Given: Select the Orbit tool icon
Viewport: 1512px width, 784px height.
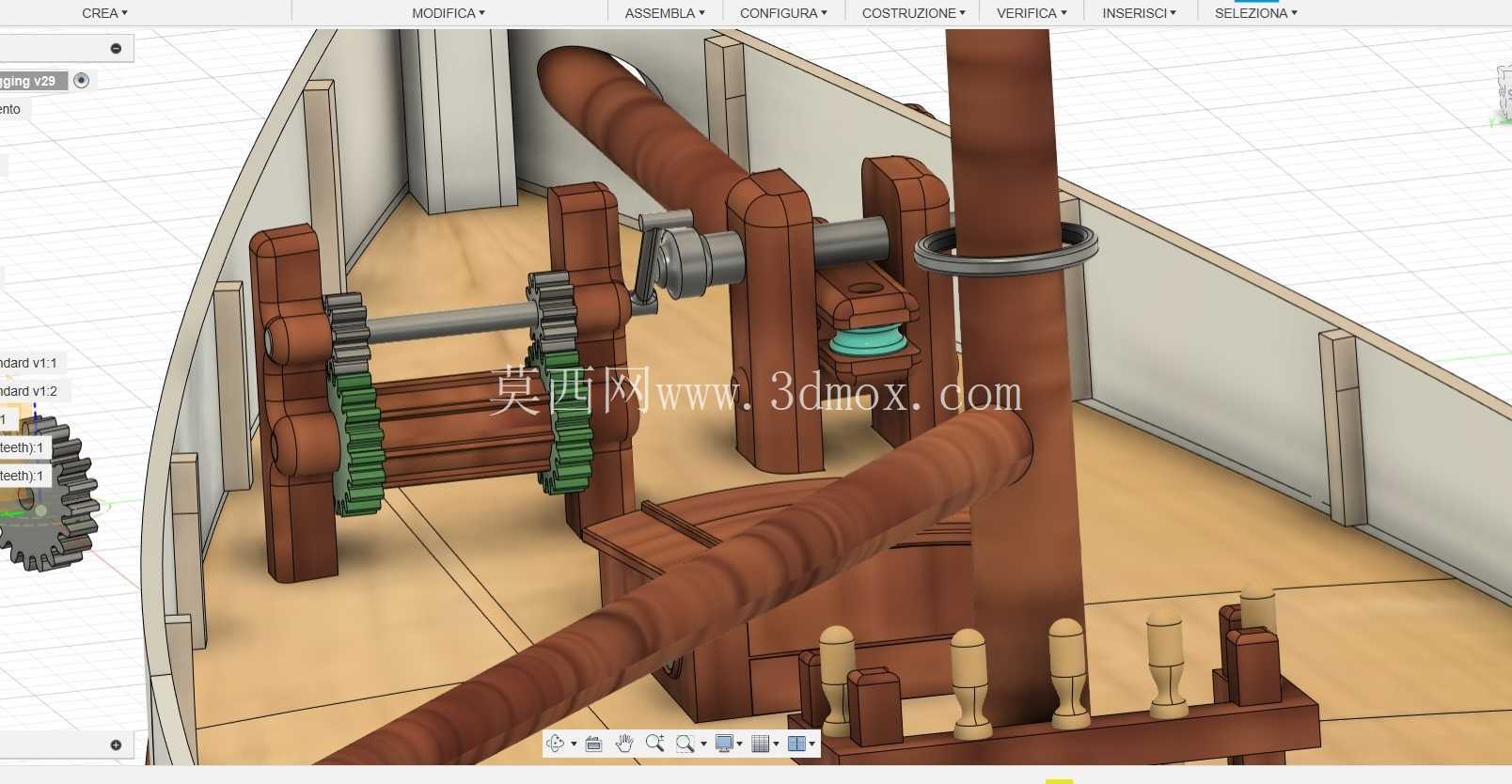Looking at the screenshot, I should point(555,743).
